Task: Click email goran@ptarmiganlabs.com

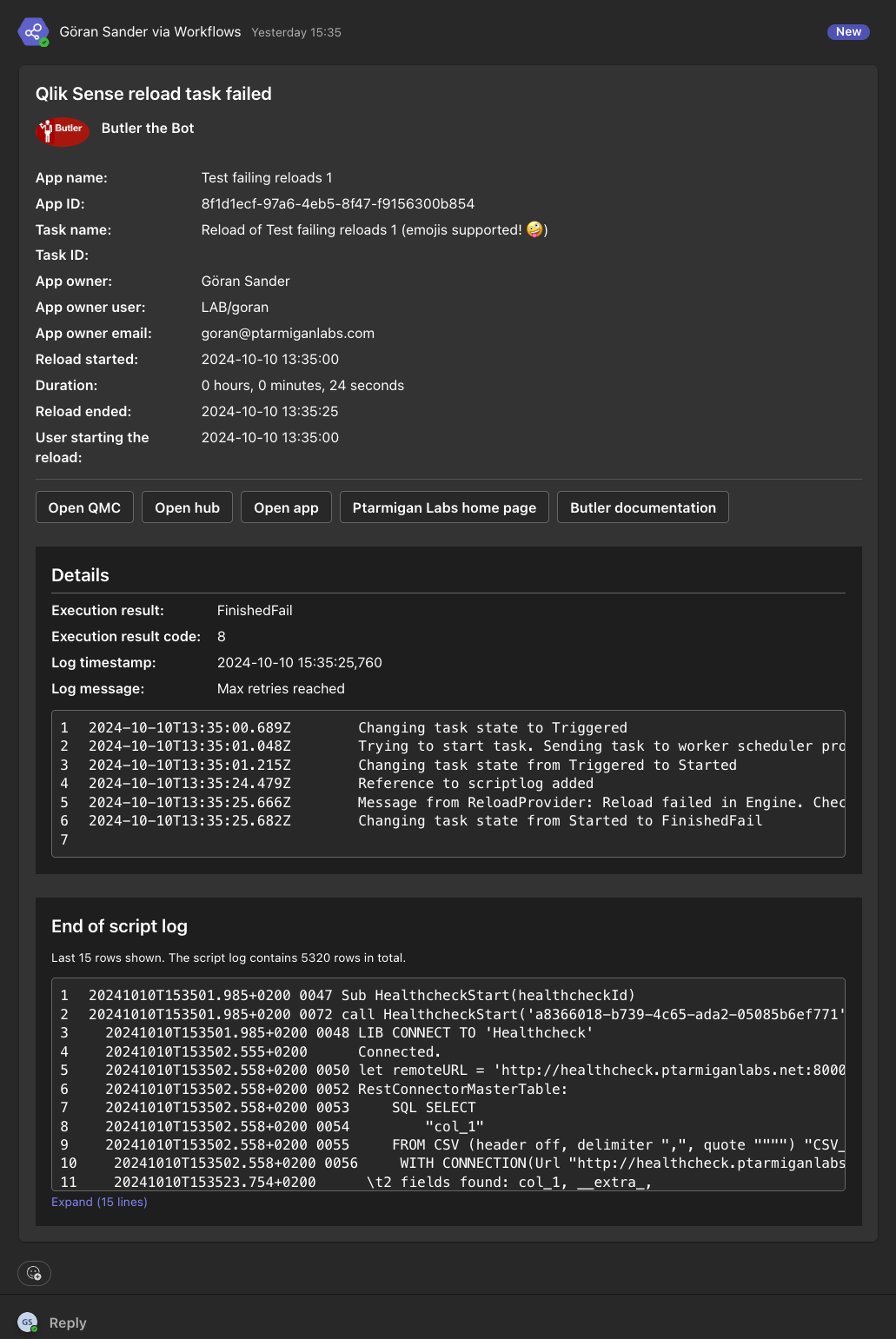Action: [288, 333]
